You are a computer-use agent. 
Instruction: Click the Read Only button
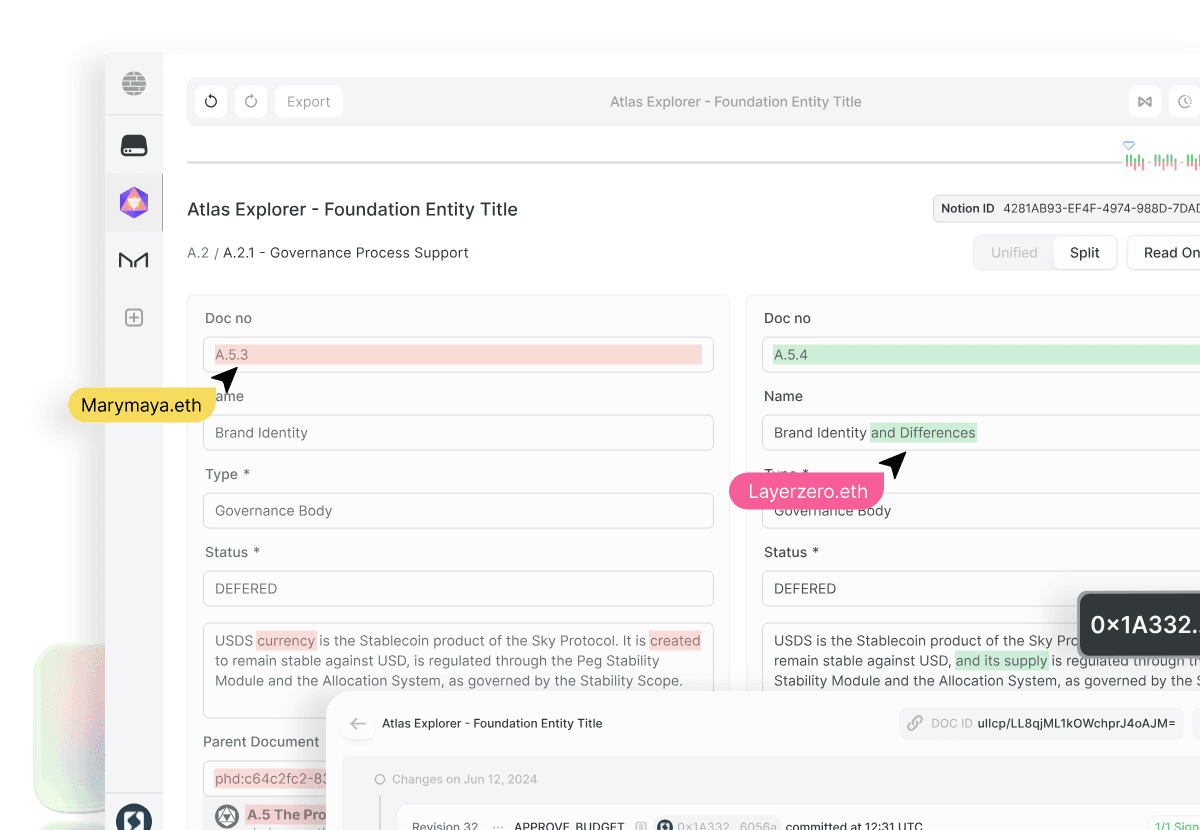pos(1164,252)
